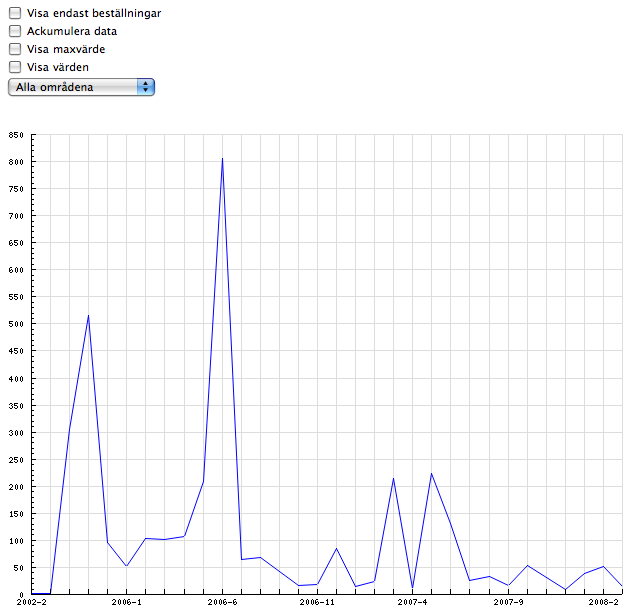Click the blue arrows on the area selector
The height and width of the screenshot is (610, 634).
(146, 87)
